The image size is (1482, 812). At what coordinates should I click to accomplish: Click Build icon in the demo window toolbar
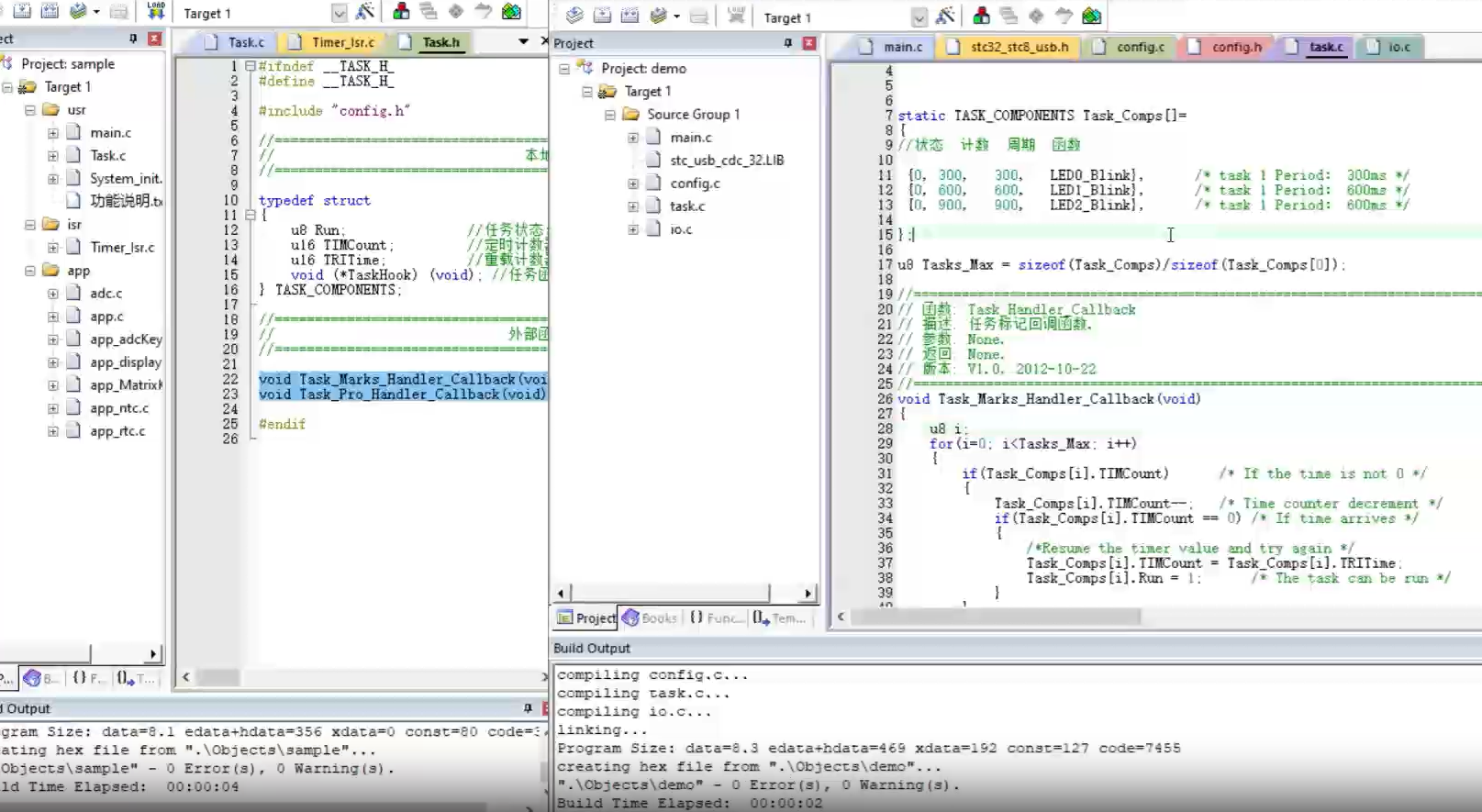click(602, 16)
